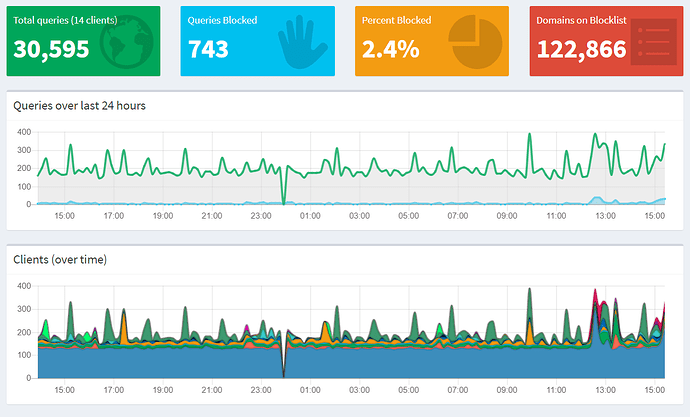Open the Queries Blocked label in blue card
Screen dimensions: 690x417
point(222,20)
